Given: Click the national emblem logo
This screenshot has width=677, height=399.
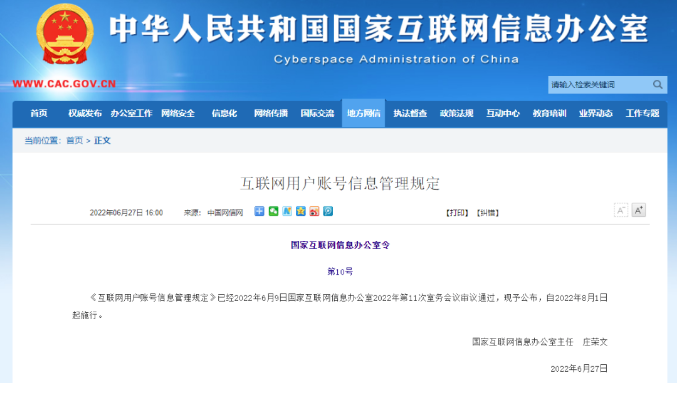Looking at the screenshot, I should point(65,36).
